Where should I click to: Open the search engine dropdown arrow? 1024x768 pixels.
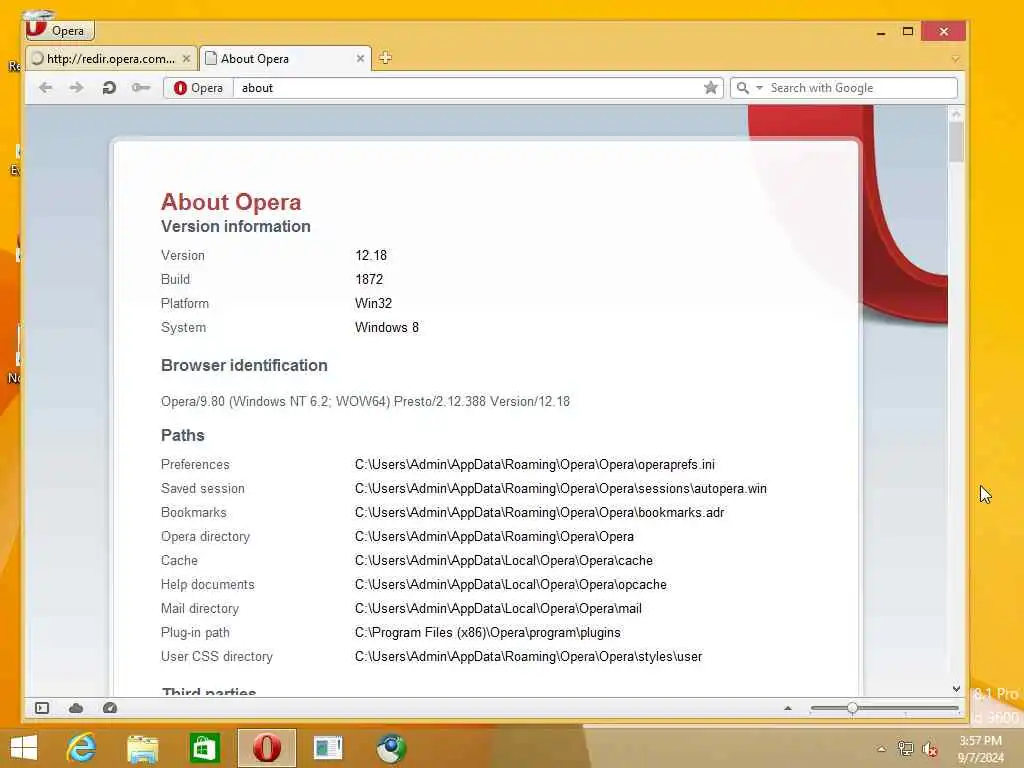759,88
